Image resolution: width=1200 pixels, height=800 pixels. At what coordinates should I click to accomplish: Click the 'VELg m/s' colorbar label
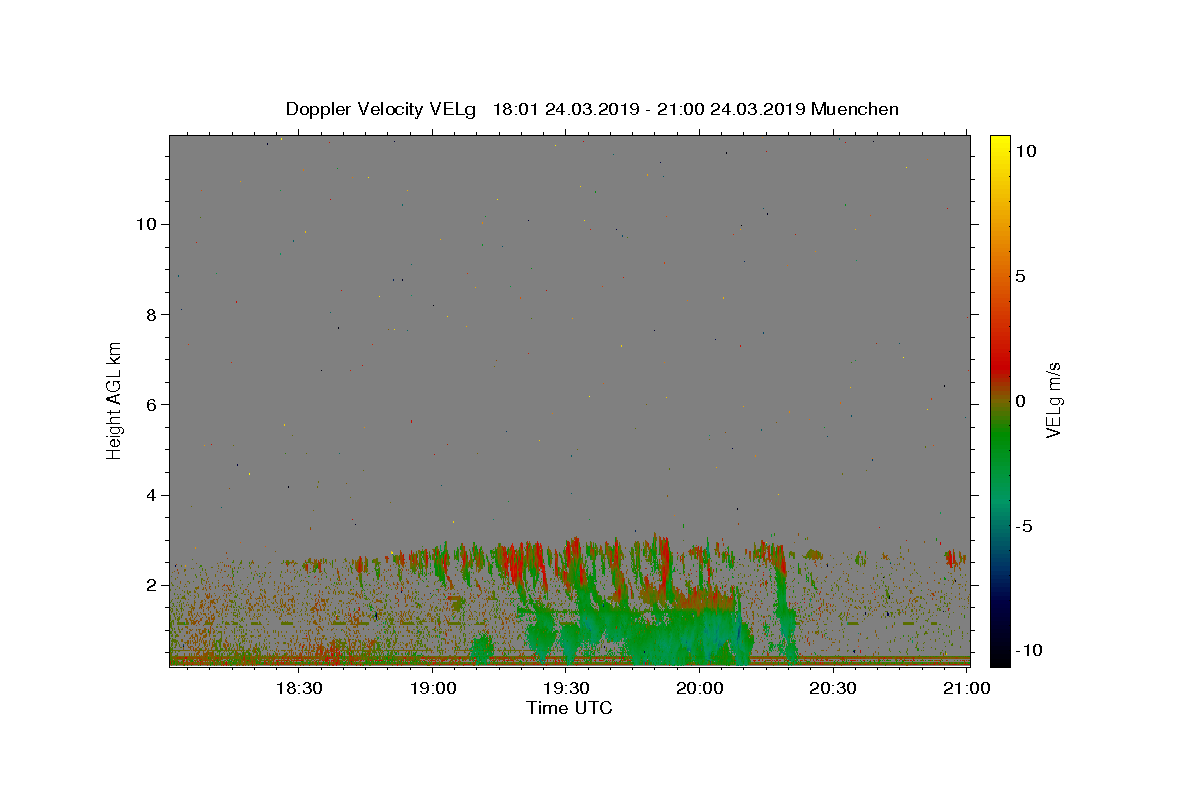pyautogui.click(x=1053, y=401)
